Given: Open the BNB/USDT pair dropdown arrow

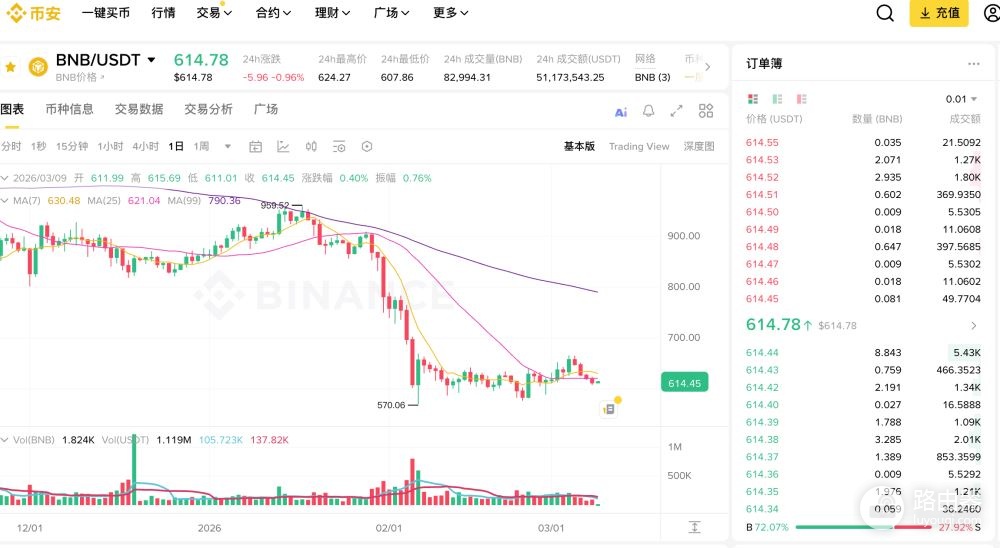Looking at the screenshot, I should pyautogui.click(x=152, y=60).
